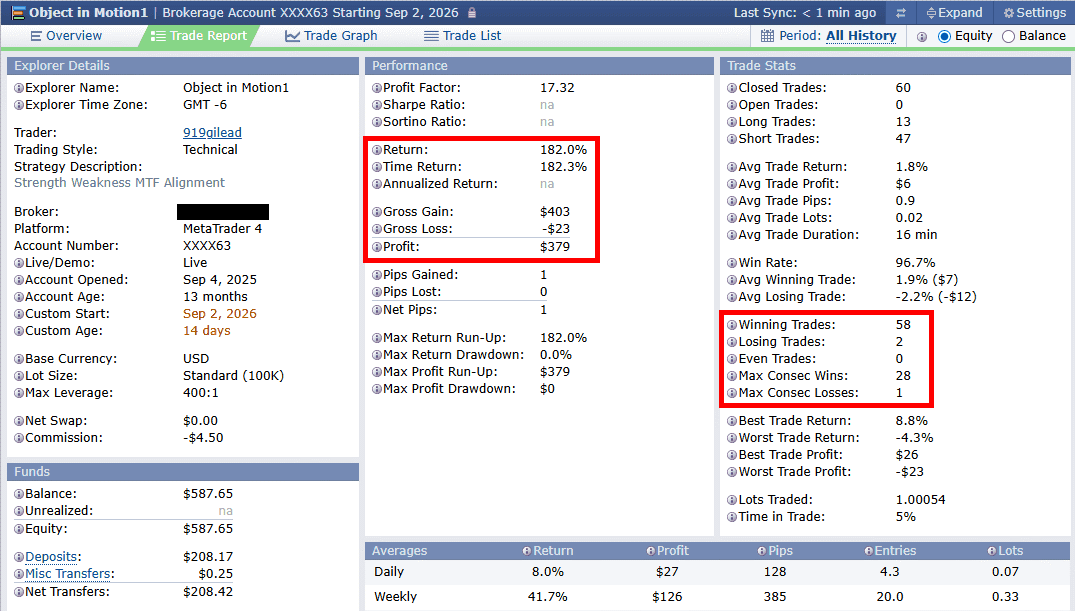Select the Equity radio button
Image resolution: width=1075 pixels, height=611 pixels.
[x=944, y=36]
